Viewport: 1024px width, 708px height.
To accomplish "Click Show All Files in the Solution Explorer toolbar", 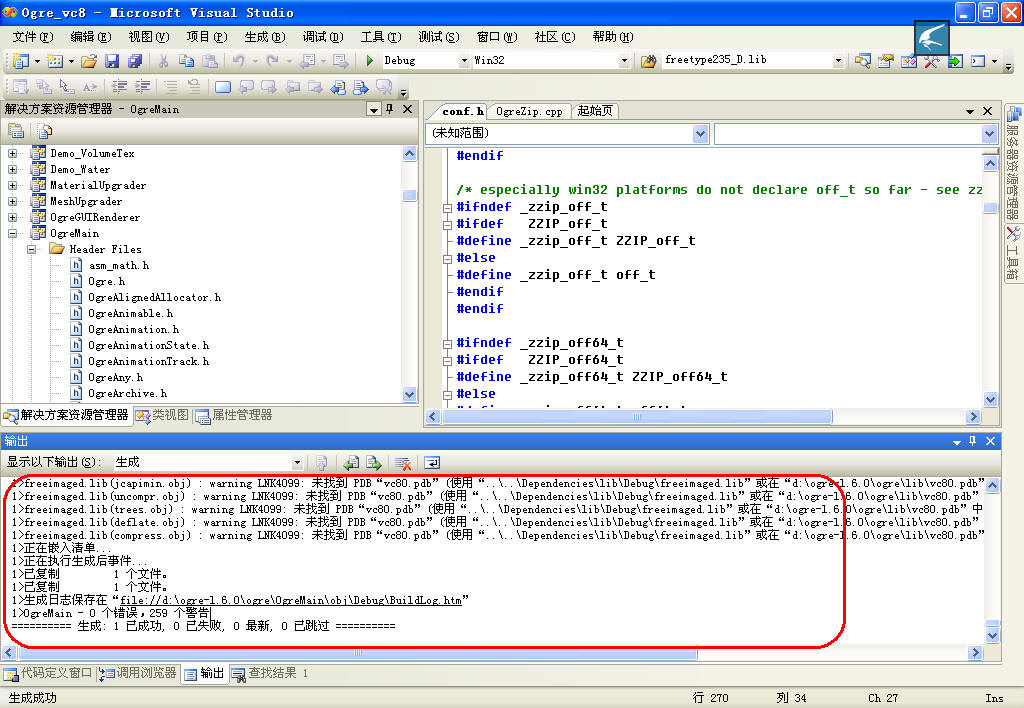I will pos(44,131).
